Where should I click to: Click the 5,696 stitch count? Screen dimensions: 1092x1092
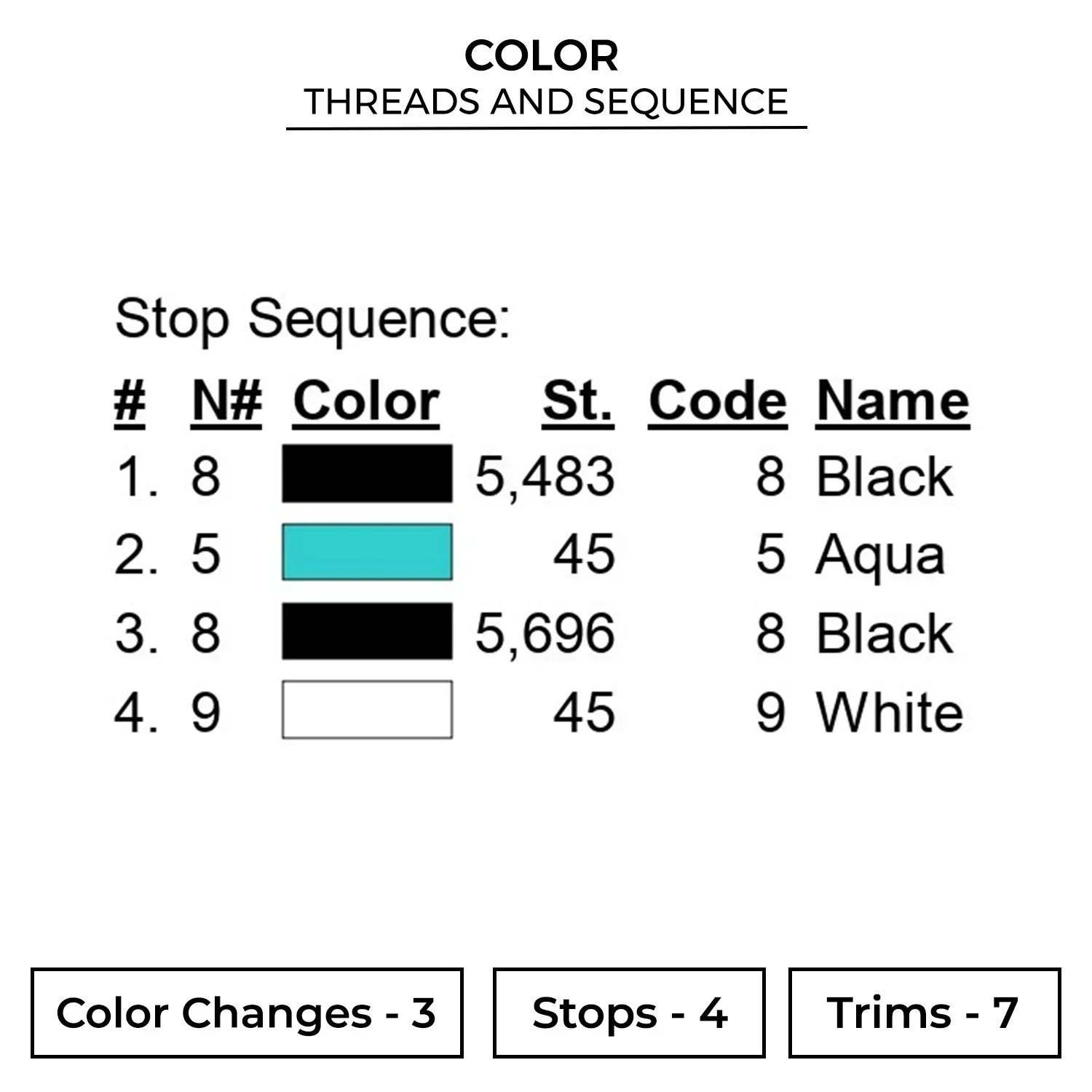tap(545, 633)
